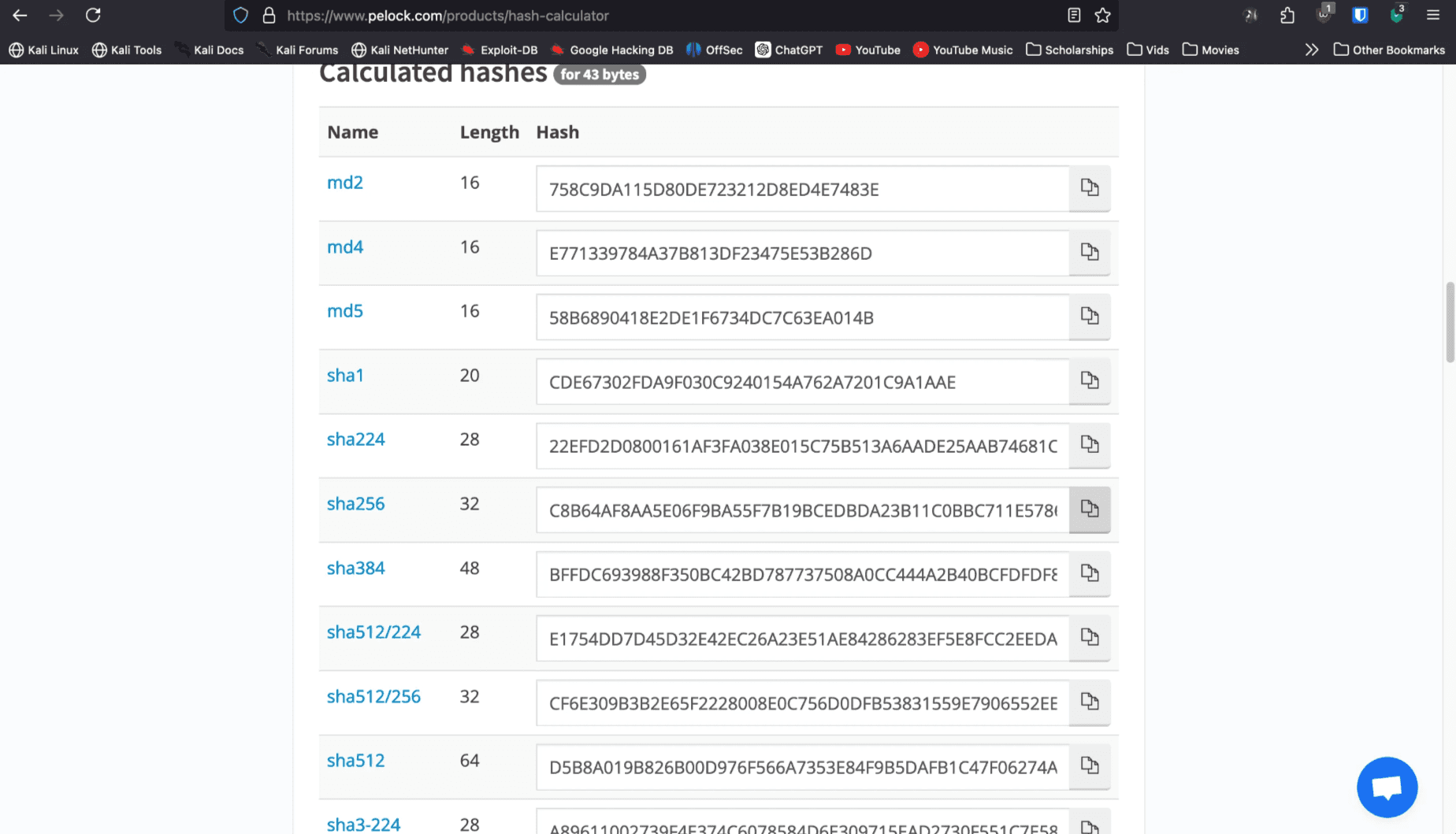Open the tracking protection shield

pyautogui.click(x=240, y=15)
